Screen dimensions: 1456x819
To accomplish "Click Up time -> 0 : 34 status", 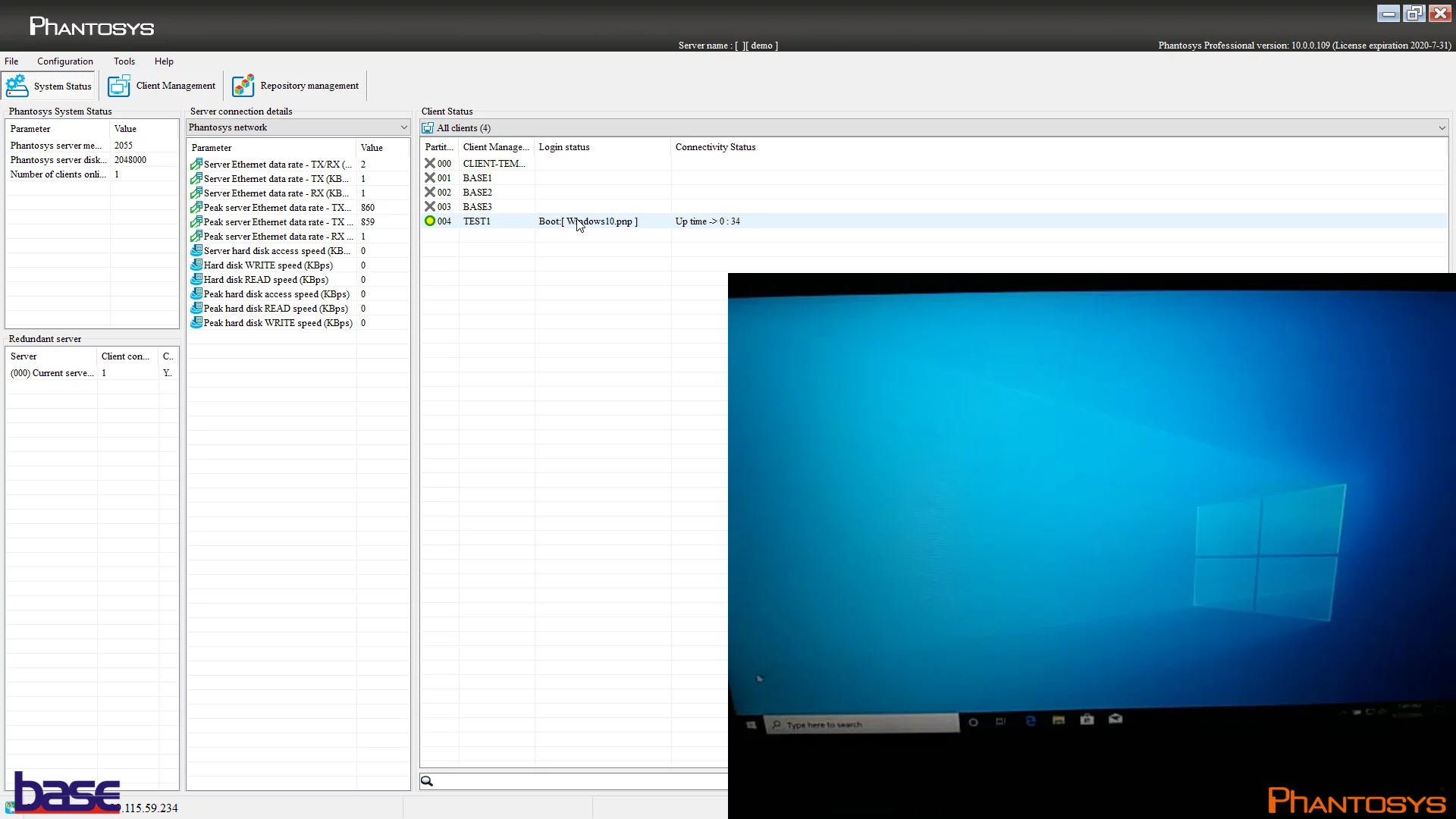I will 708,221.
